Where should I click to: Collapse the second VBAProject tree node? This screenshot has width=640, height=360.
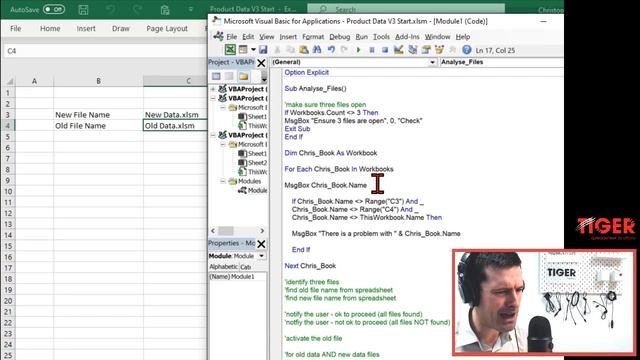(213, 98)
